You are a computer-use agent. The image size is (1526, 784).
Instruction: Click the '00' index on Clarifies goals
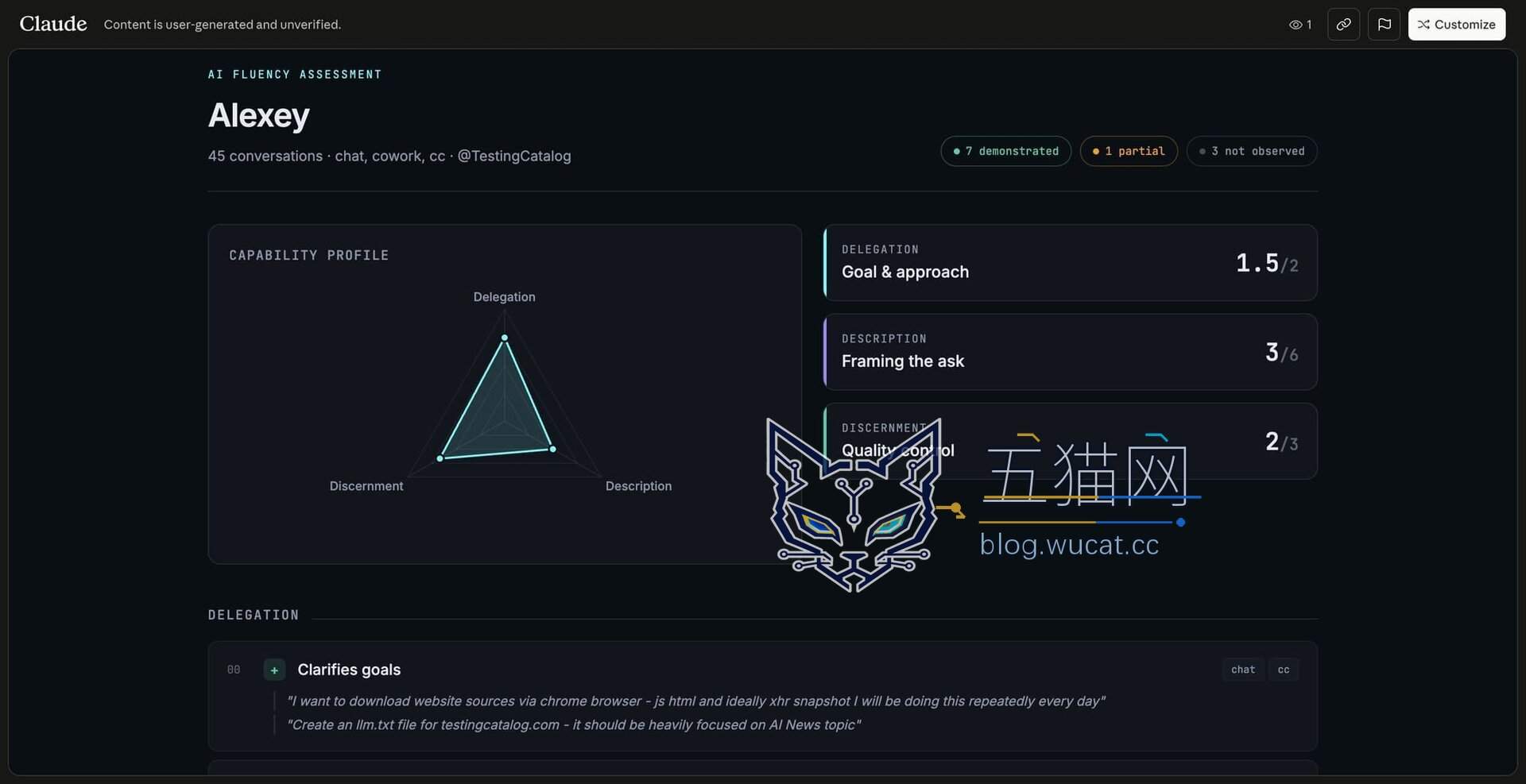click(x=234, y=670)
